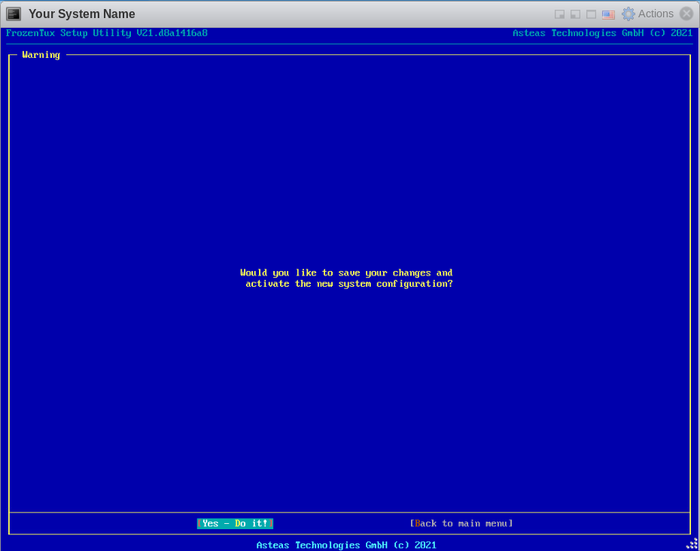Screen dimensions: 700x551
Task: Click the Warning dialog title
Action: [x=41, y=55]
